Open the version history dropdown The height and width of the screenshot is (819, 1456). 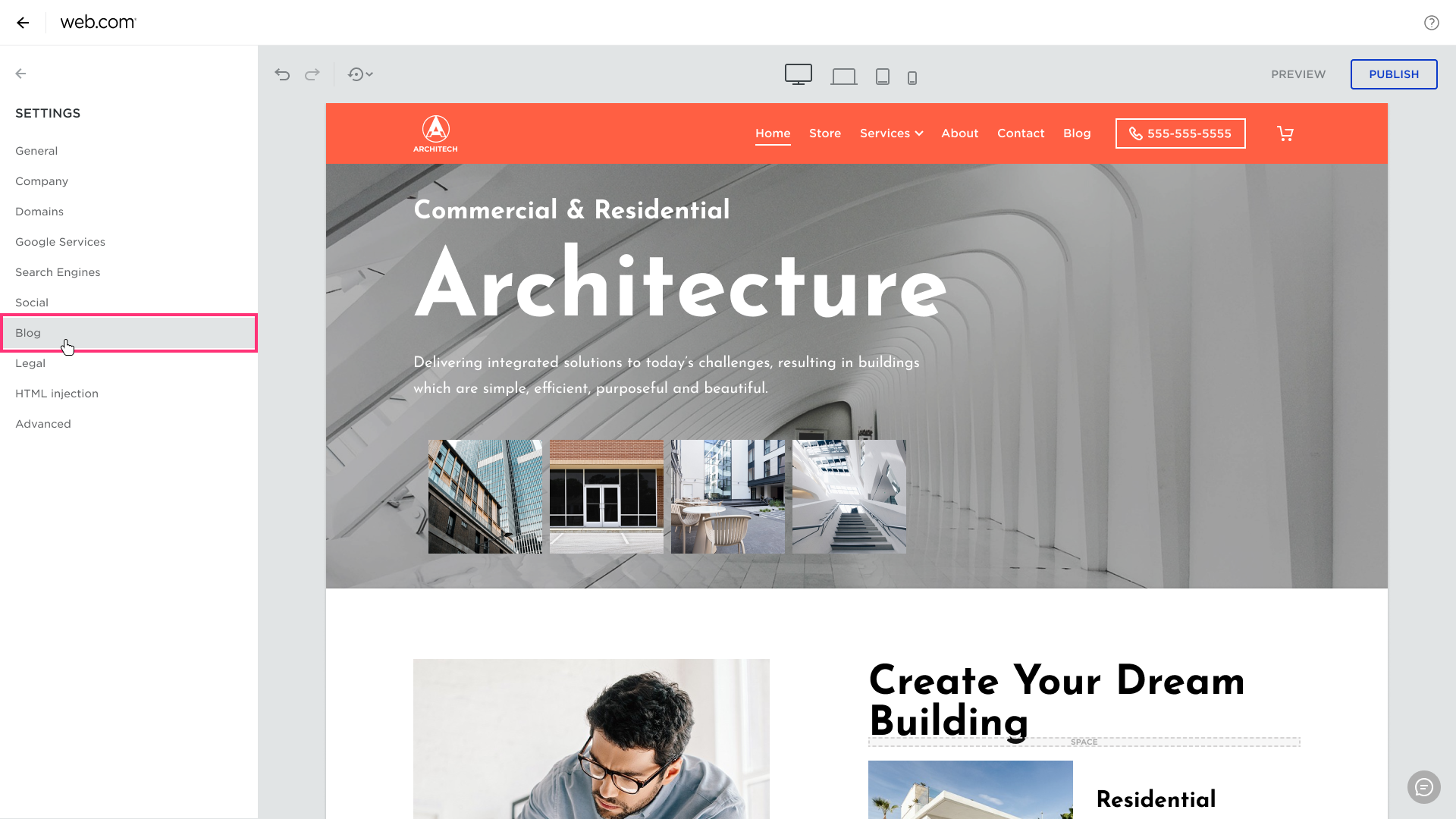pos(360,74)
